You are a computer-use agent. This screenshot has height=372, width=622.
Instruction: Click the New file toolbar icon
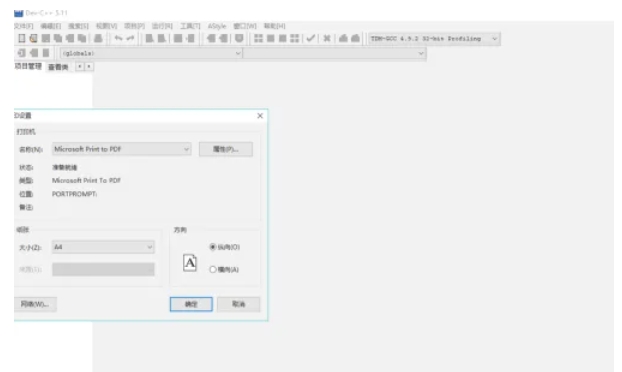click(22, 38)
